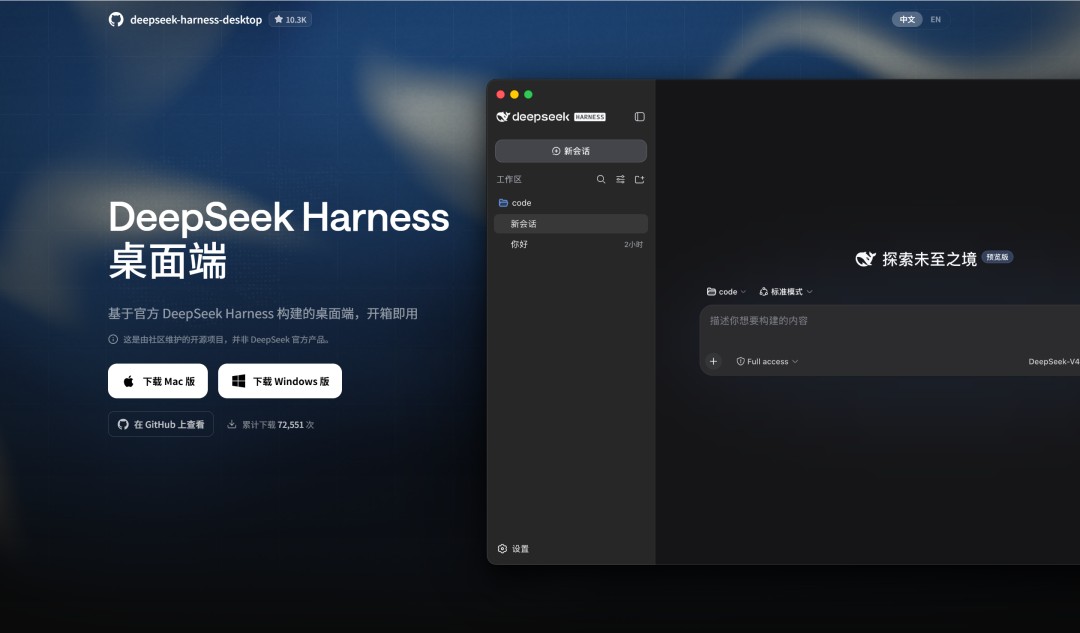Click the 工作区 section label
Viewport: 1080px width, 633px height.
509,179
